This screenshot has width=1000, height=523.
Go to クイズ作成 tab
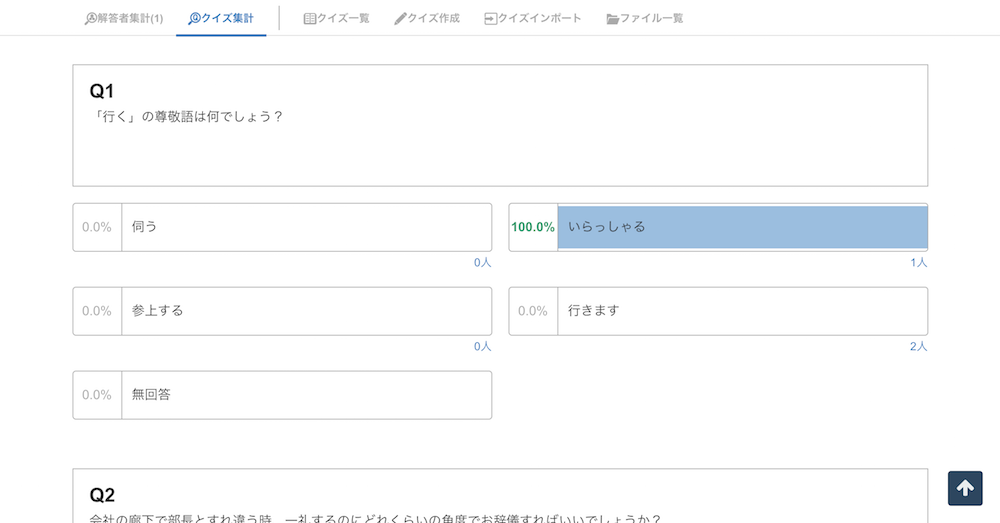point(427,18)
